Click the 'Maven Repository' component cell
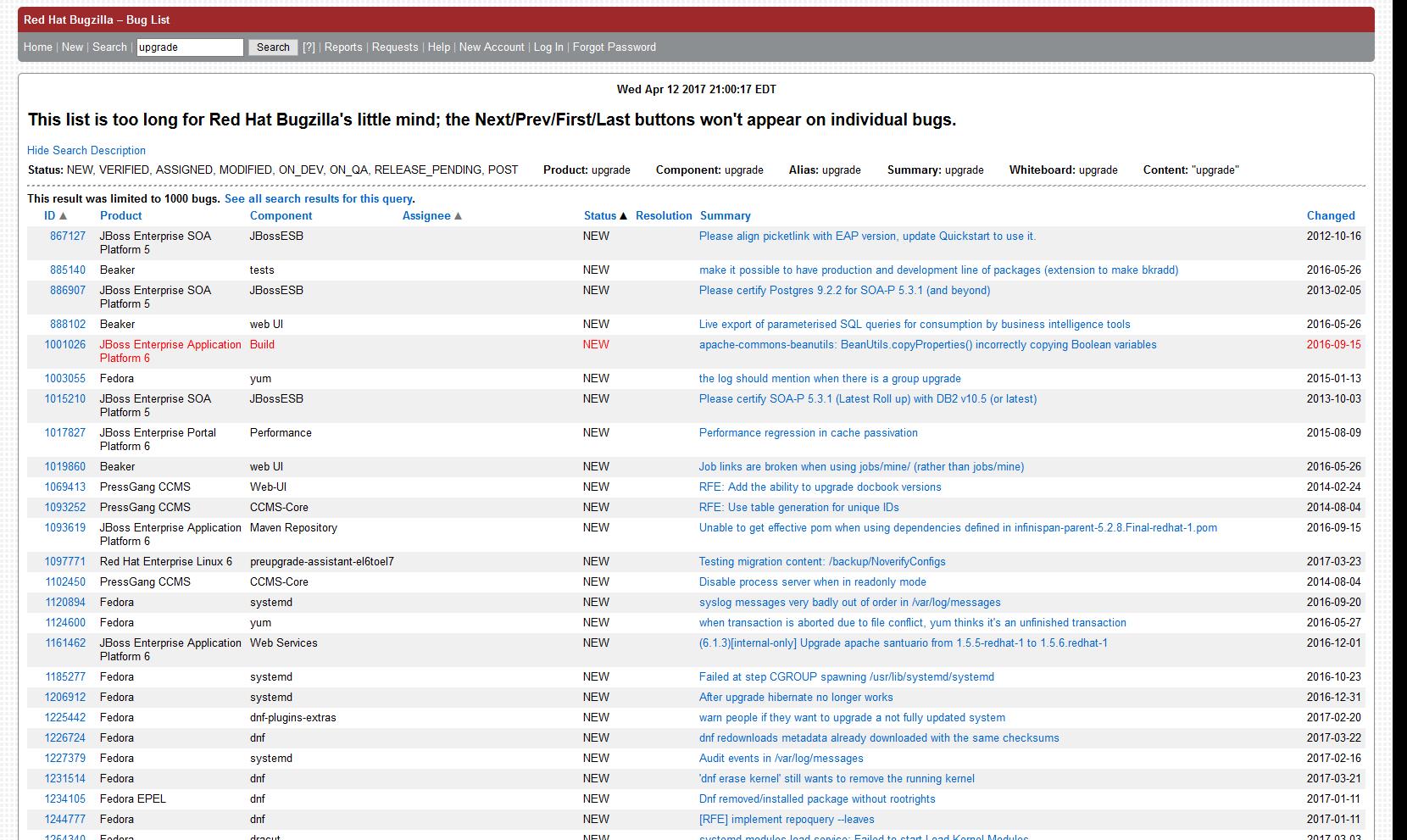Image resolution: width=1407 pixels, height=840 pixels. coord(293,528)
